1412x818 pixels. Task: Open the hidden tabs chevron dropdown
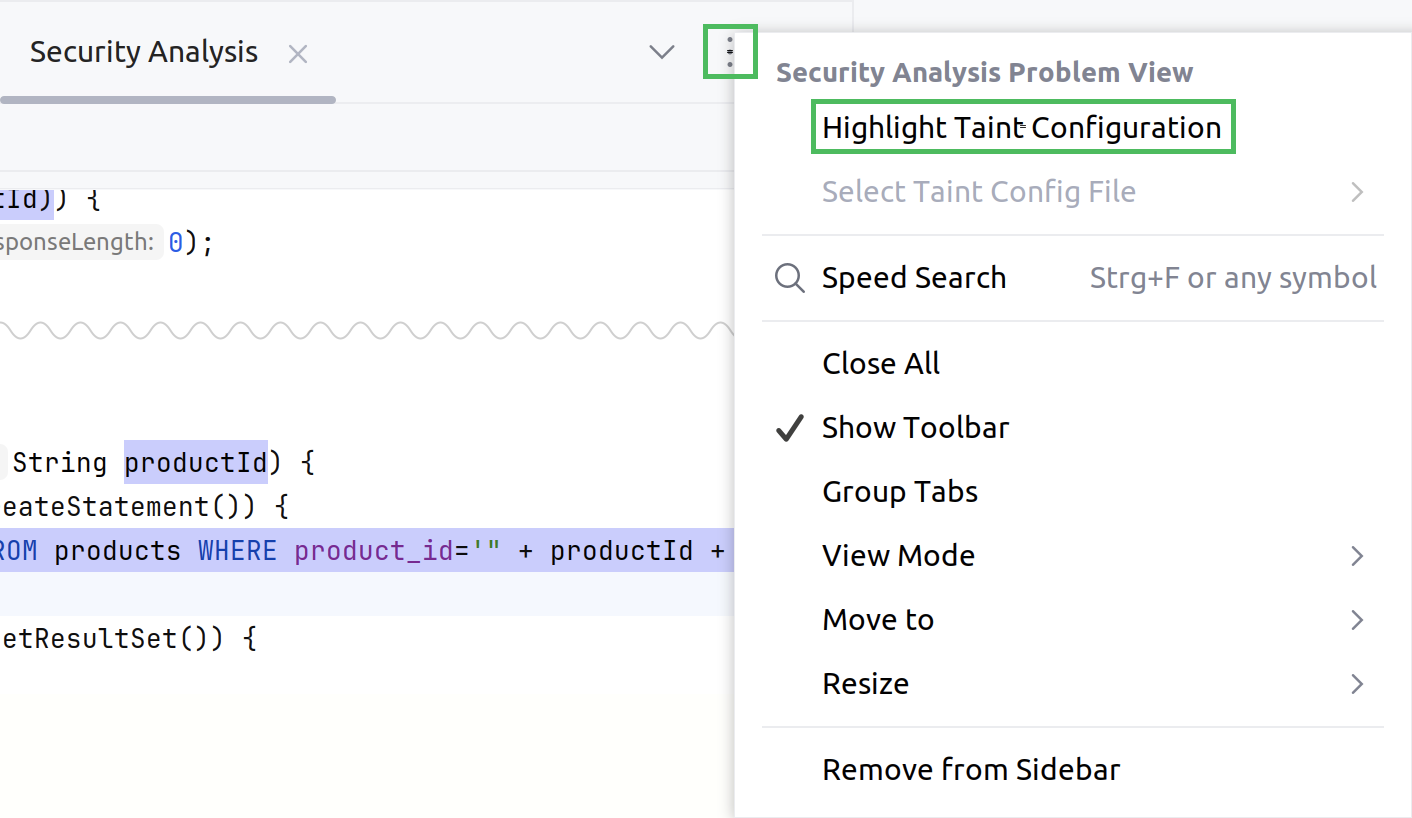pos(661,51)
